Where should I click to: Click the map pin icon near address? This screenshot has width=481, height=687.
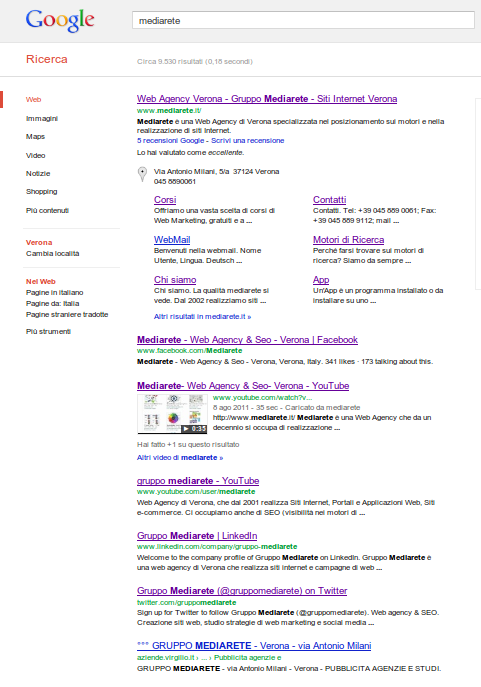[x=142, y=174]
